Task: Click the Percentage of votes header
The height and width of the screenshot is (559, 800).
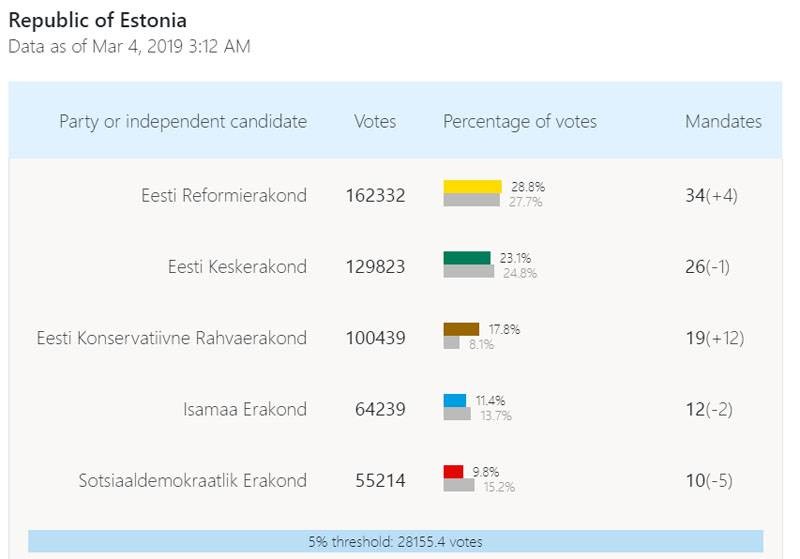Action: point(520,122)
